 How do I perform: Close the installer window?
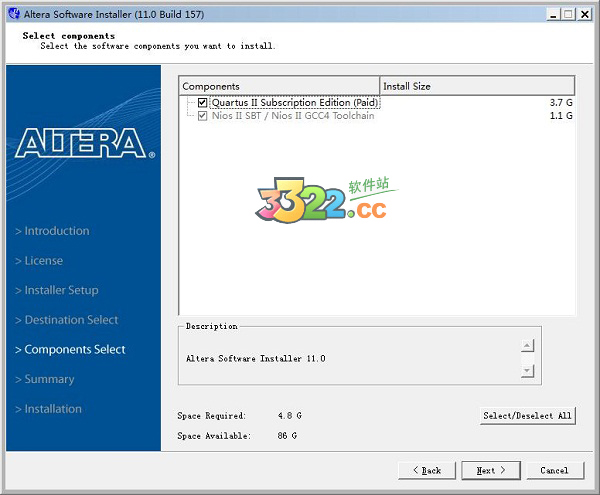tap(585, 15)
